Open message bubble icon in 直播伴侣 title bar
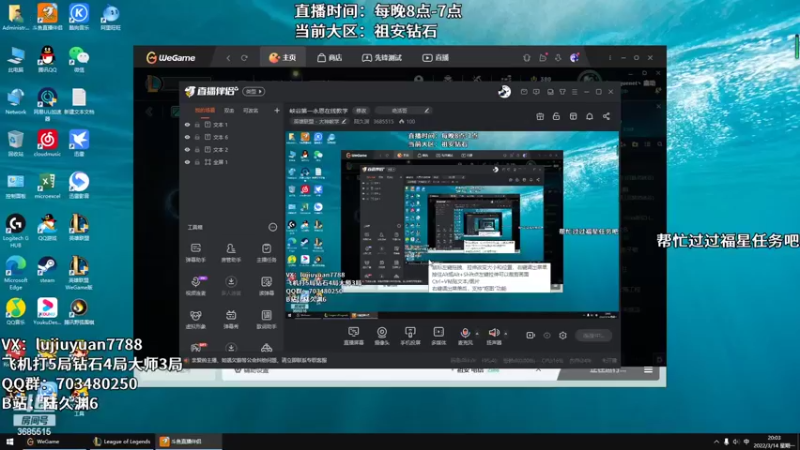800x450 pixels. tap(536, 92)
